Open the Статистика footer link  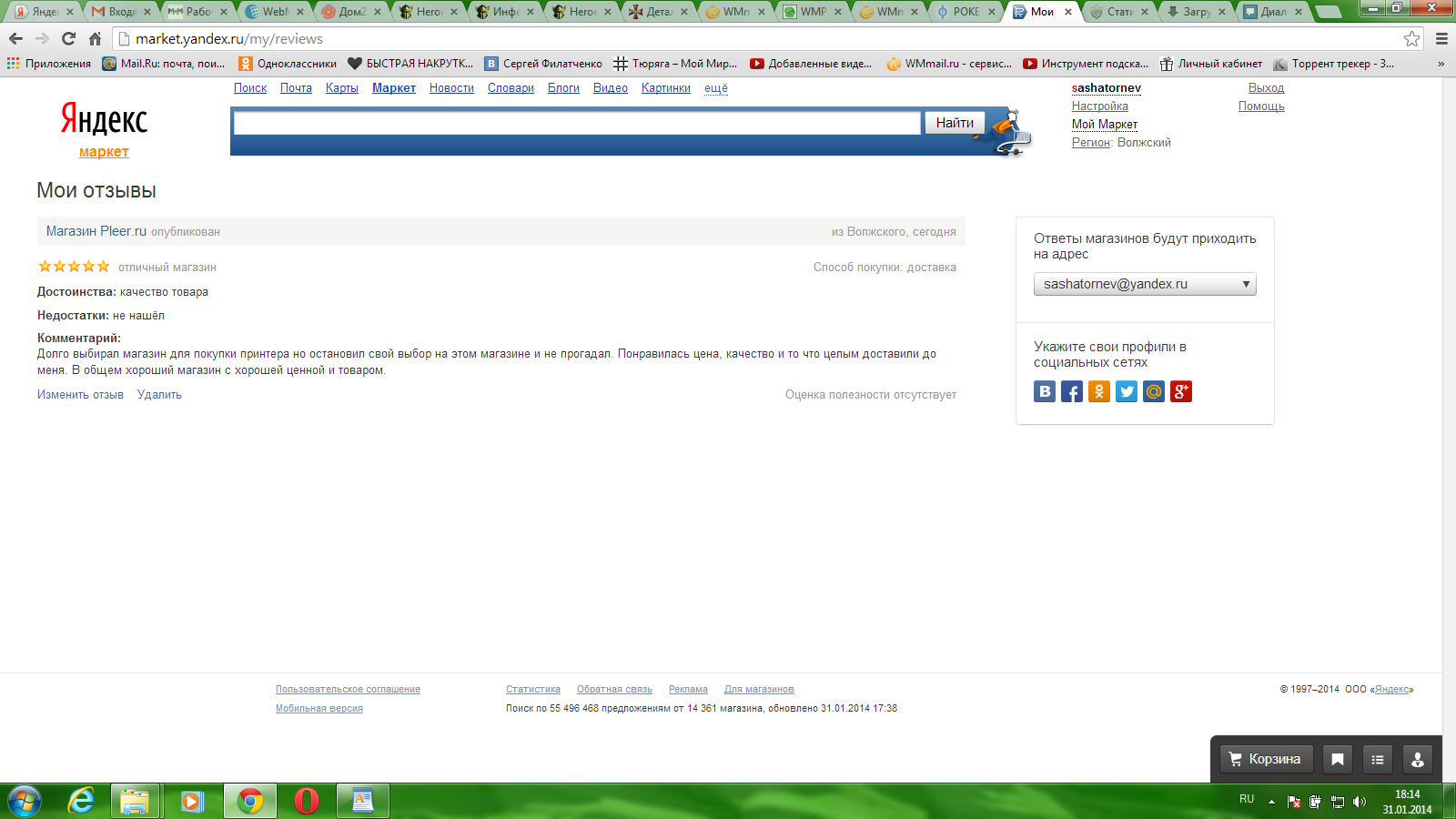pyautogui.click(x=533, y=690)
